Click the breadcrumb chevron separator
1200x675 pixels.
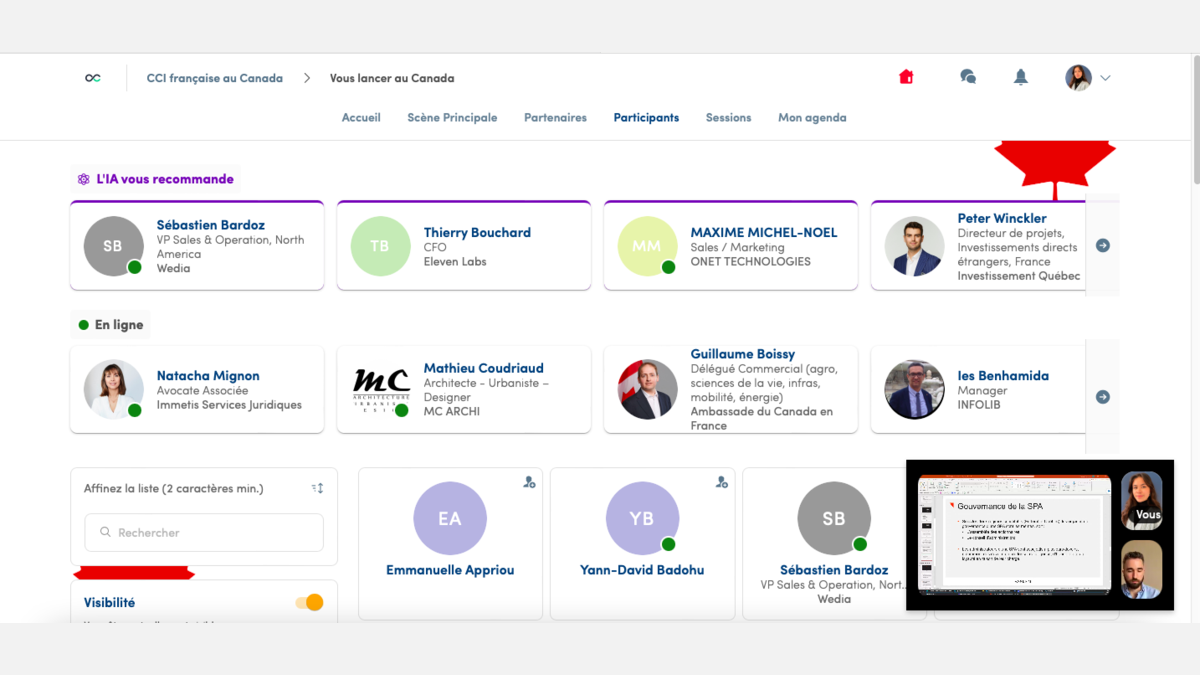307,78
